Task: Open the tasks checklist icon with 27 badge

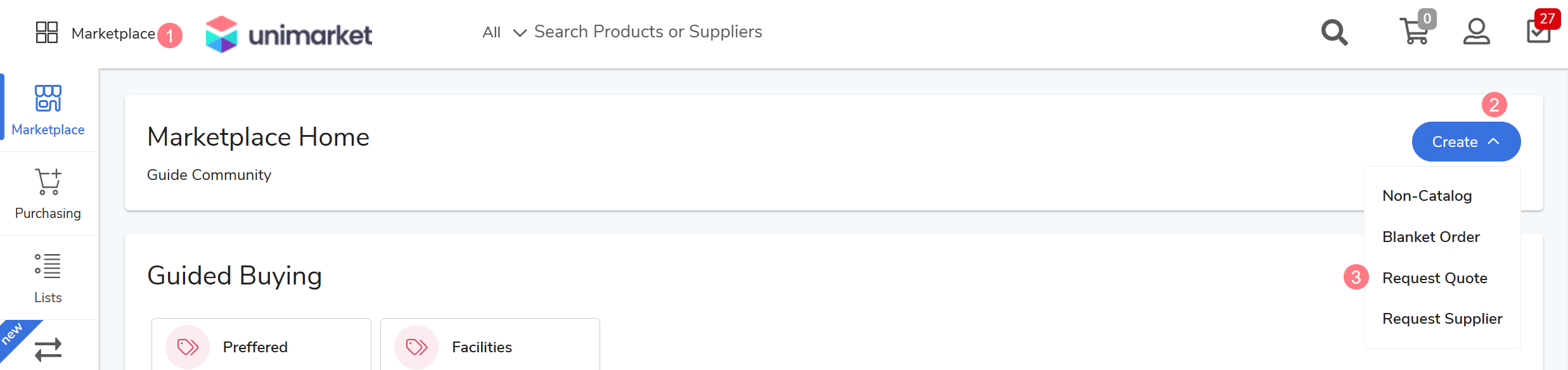Action: tap(1539, 31)
